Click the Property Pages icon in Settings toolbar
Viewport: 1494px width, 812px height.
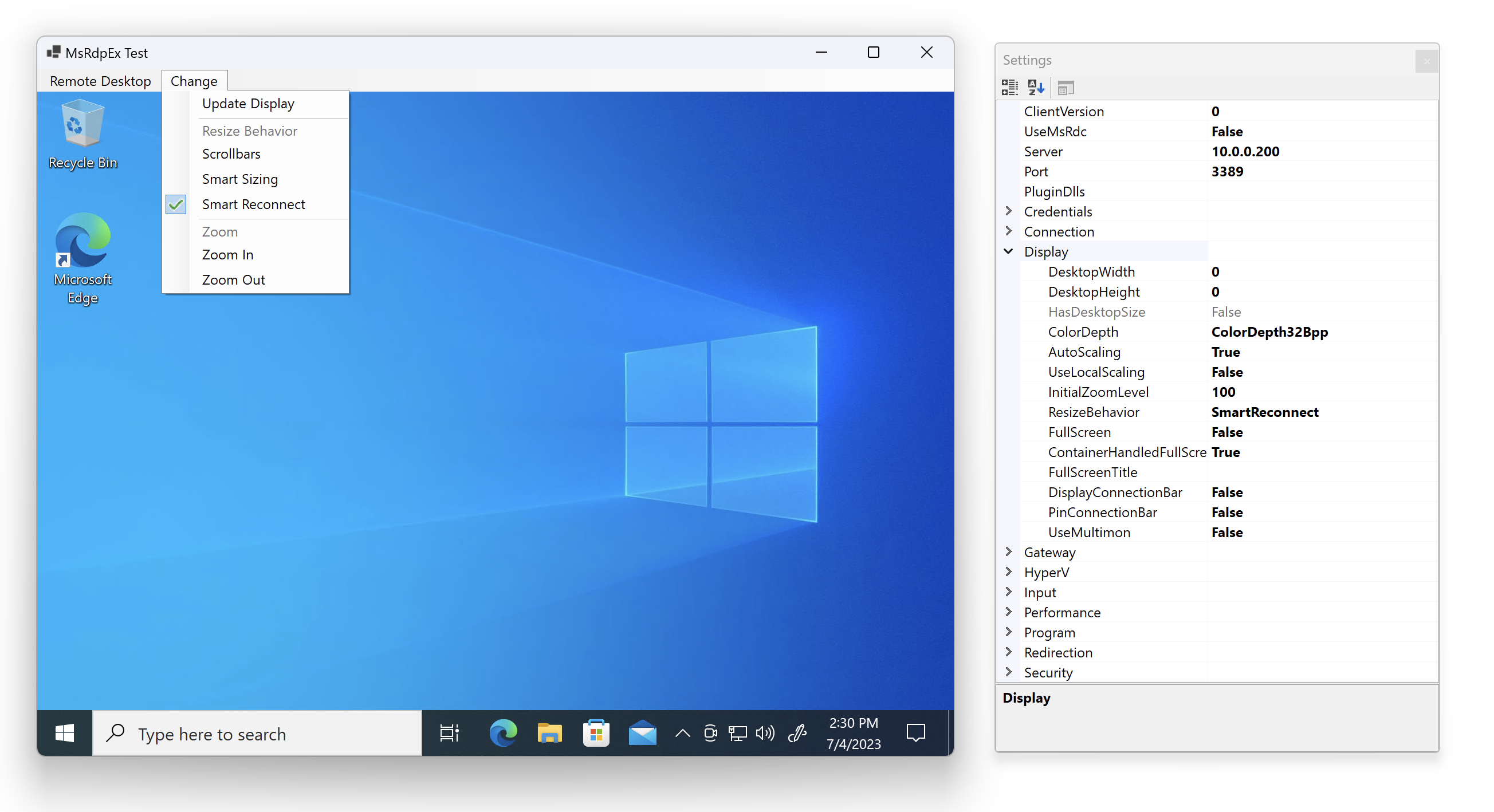tap(1066, 87)
